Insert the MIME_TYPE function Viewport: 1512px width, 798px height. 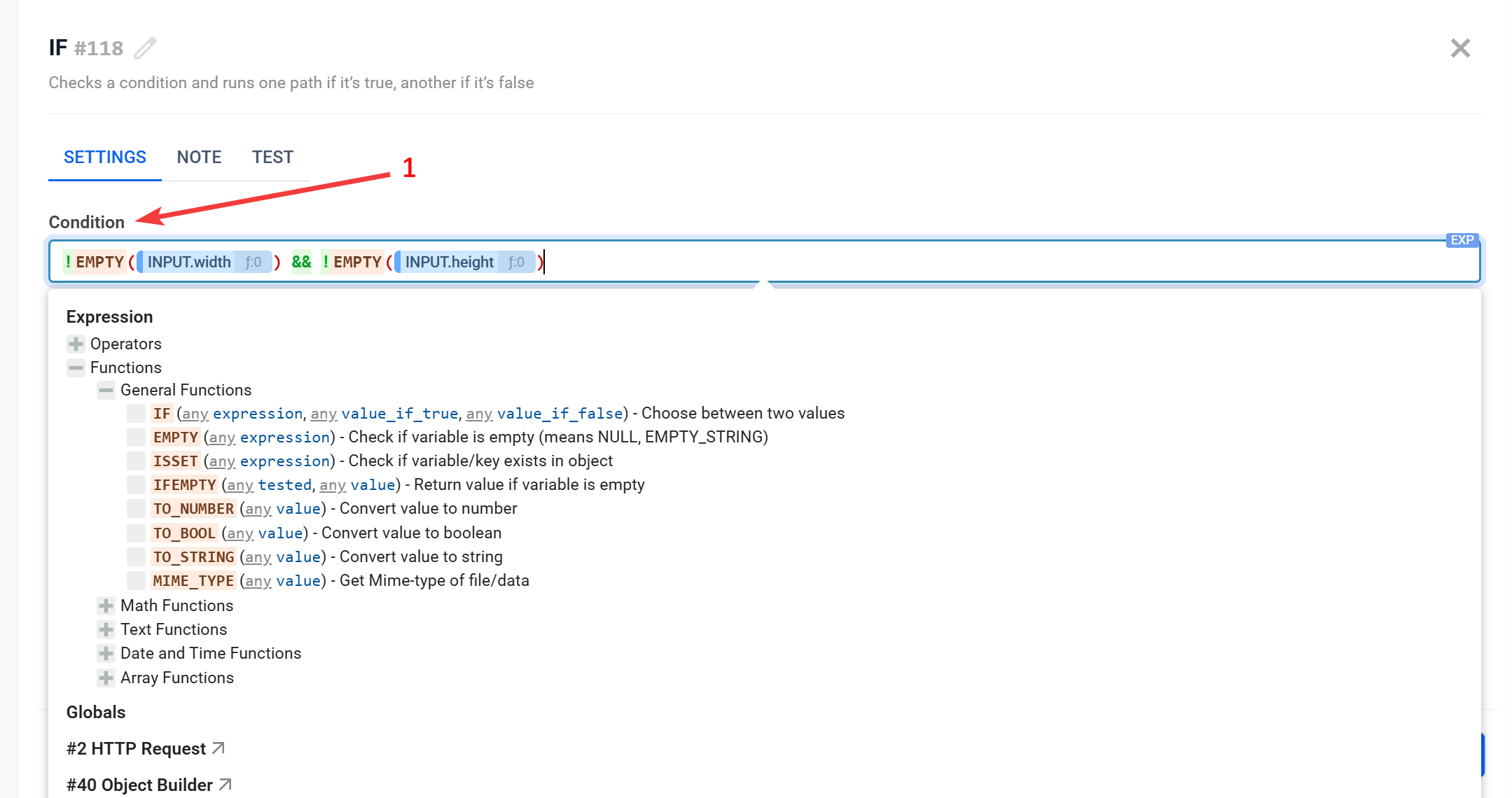pyautogui.click(x=193, y=581)
